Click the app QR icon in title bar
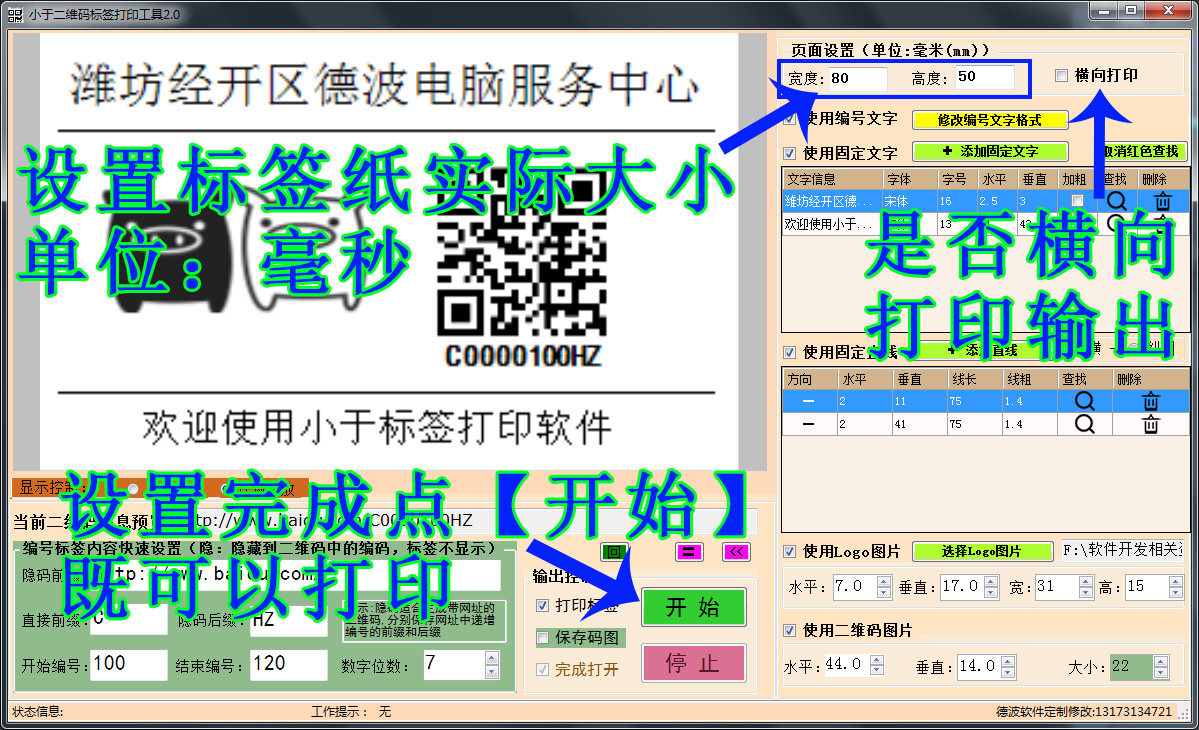 [15, 15]
